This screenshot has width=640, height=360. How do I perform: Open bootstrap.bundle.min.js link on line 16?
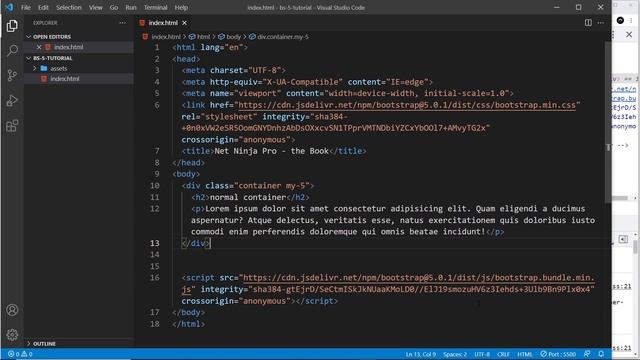pyautogui.click(x=418, y=278)
